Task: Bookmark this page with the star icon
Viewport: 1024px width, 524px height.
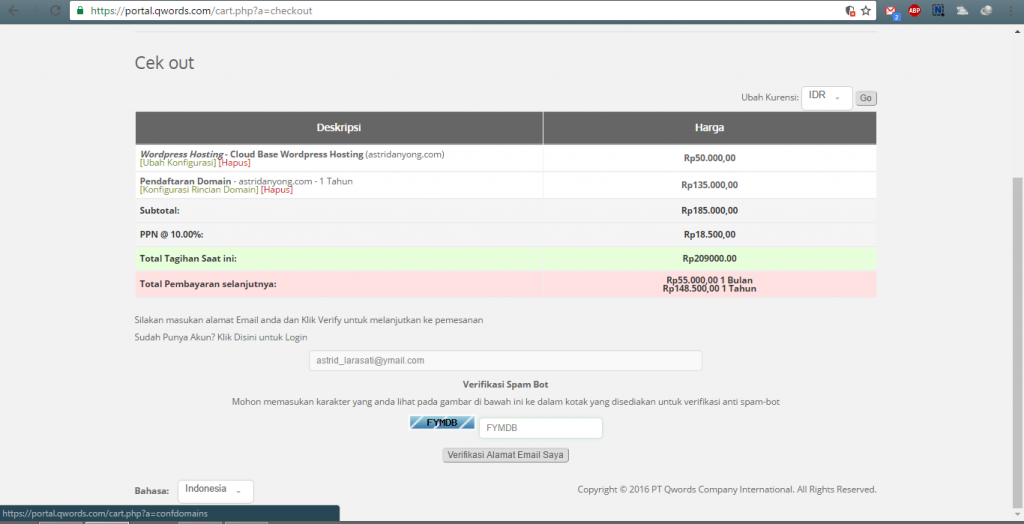Action: click(x=866, y=11)
